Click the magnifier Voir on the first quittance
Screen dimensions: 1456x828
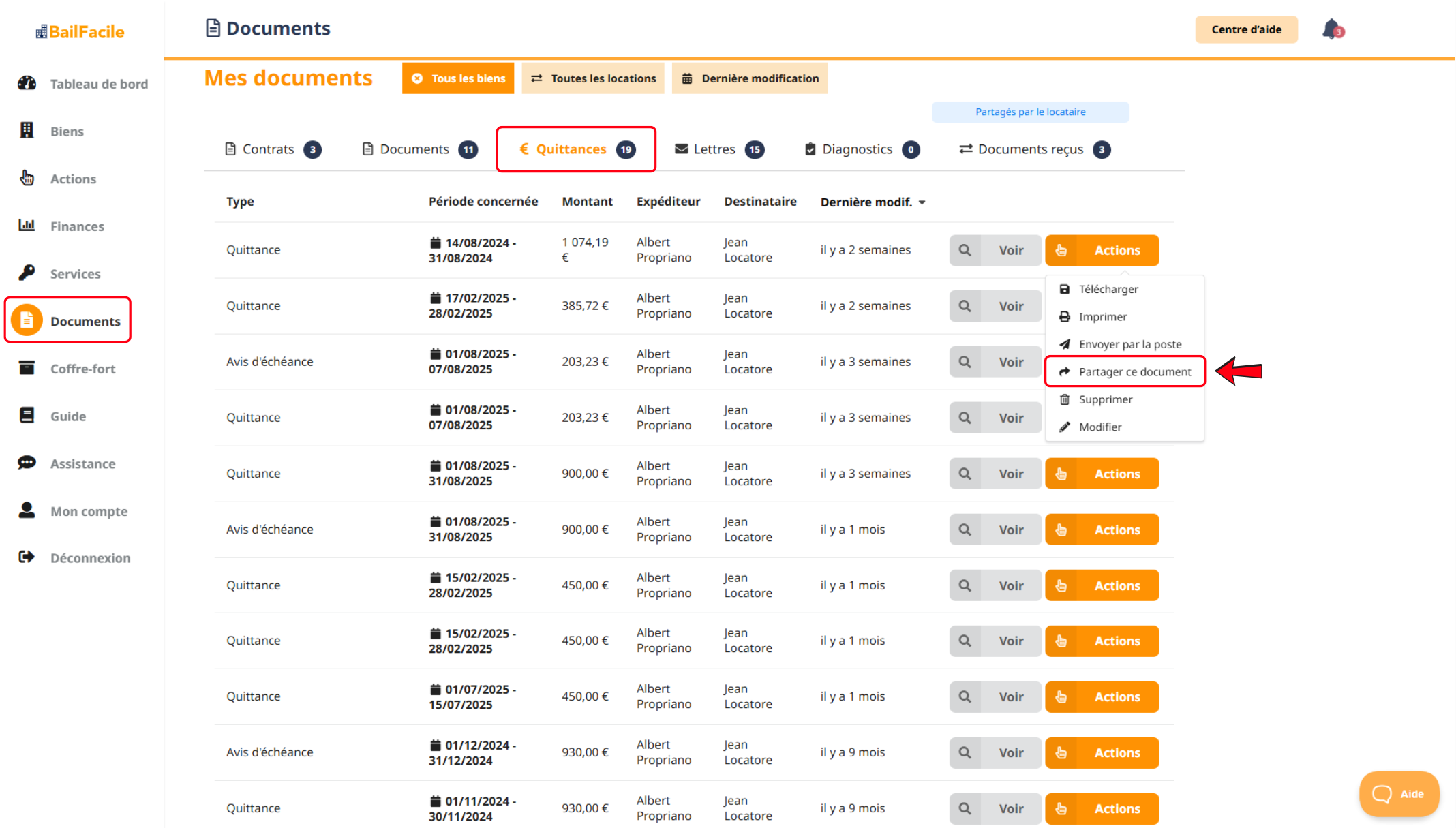tap(965, 250)
